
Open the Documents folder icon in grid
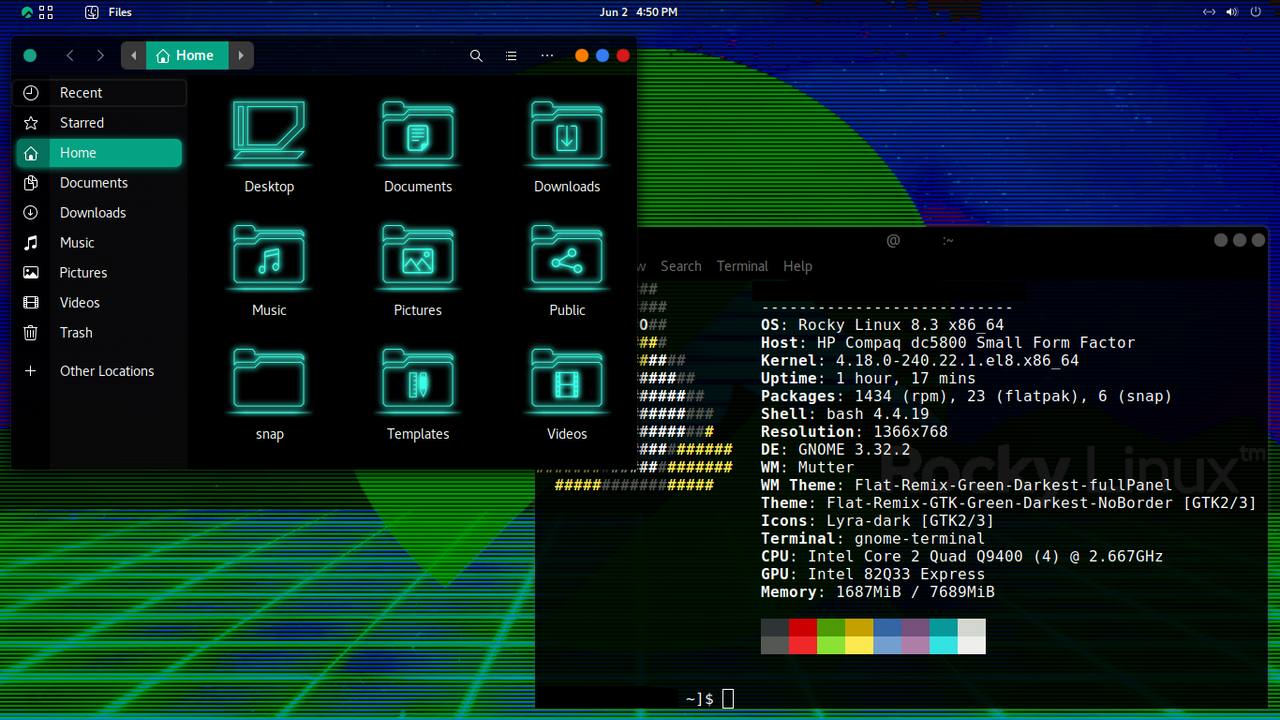[x=418, y=132]
